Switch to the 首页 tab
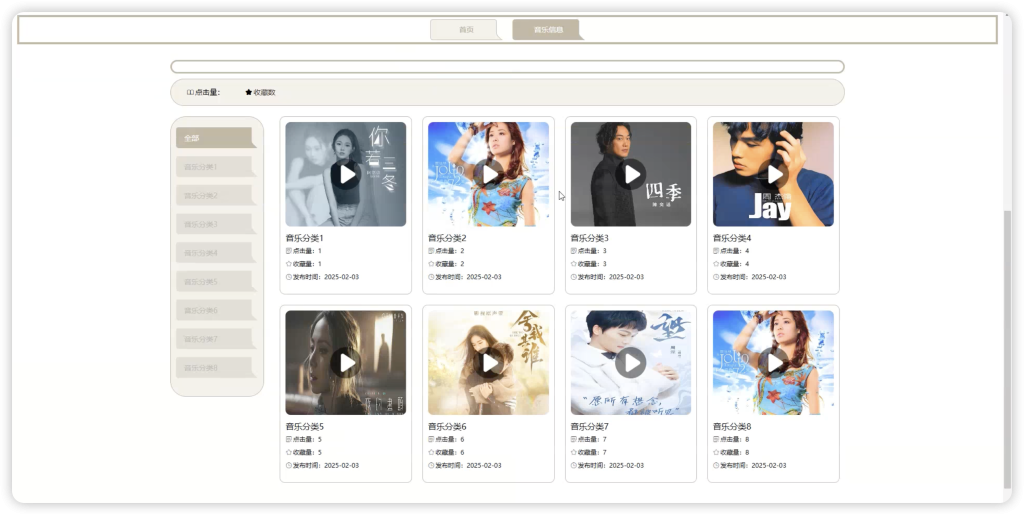The width and height of the screenshot is (1024, 515). coord(466,29)
